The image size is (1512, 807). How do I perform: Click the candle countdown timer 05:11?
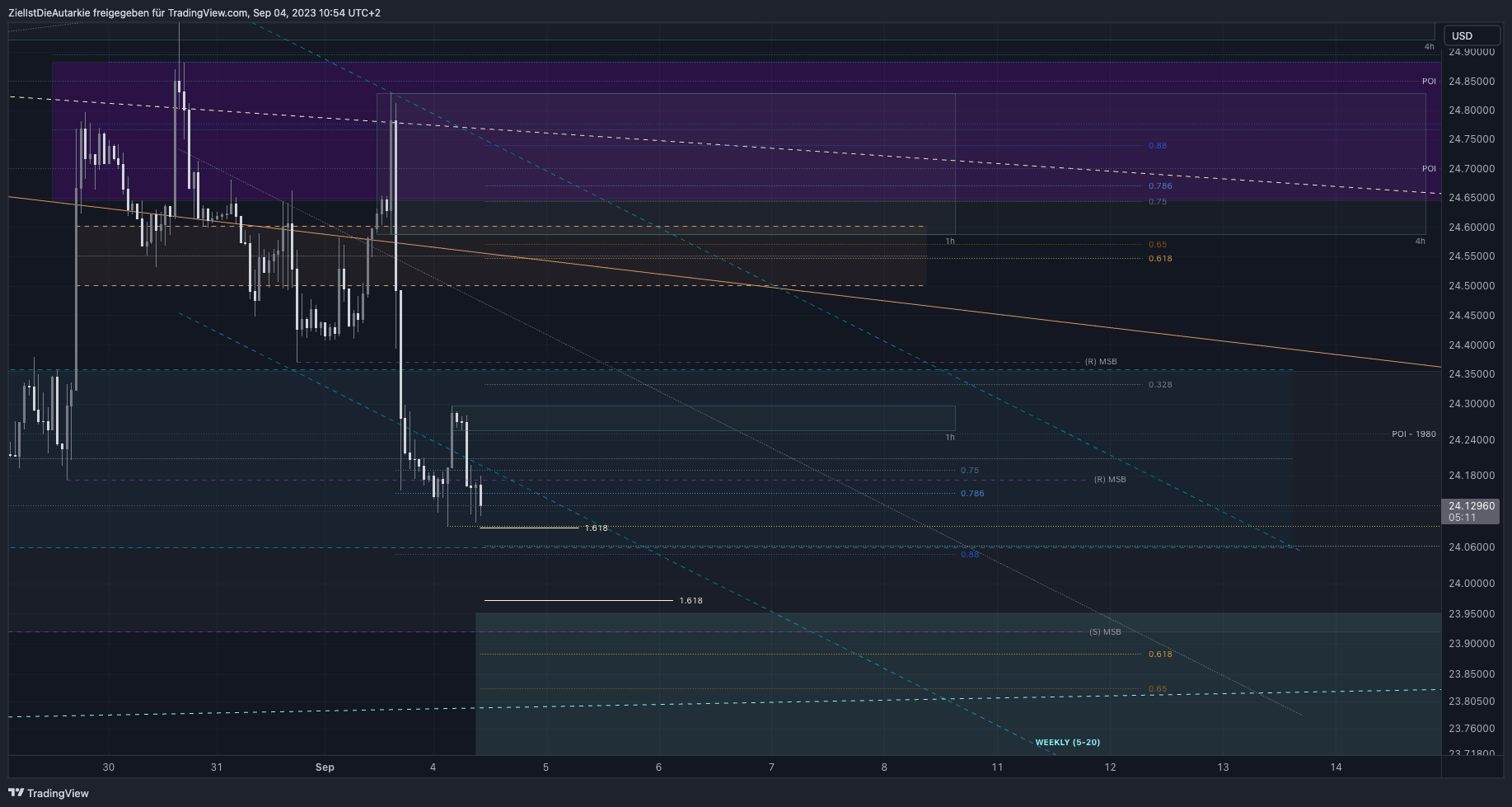click(x=1463, y=518)
